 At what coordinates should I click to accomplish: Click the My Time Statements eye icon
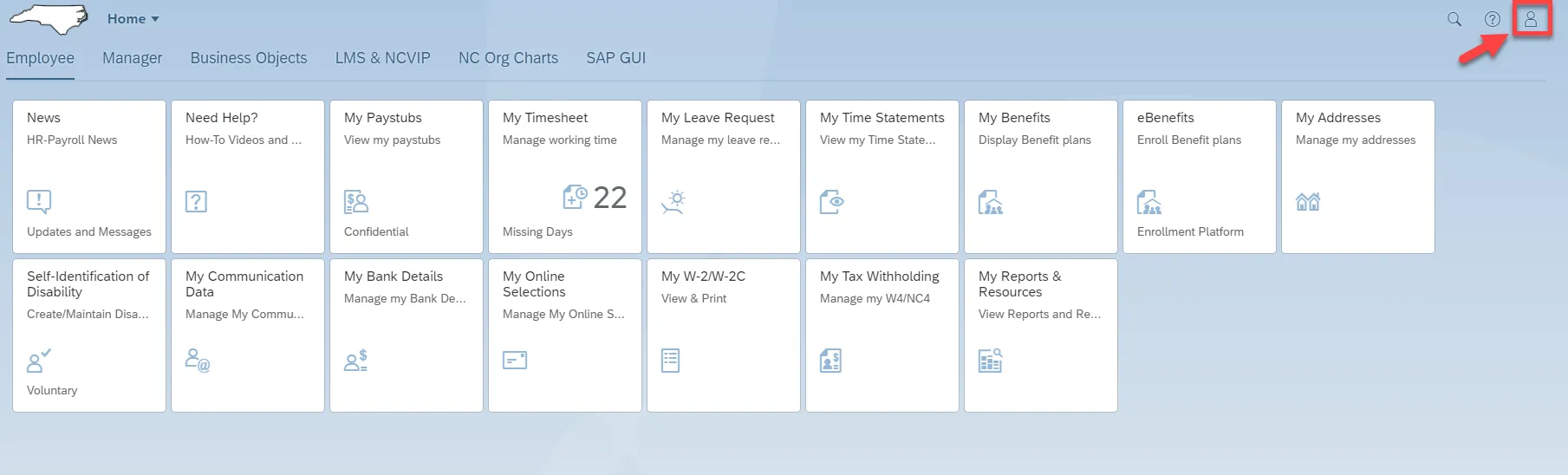click(832, 202)
